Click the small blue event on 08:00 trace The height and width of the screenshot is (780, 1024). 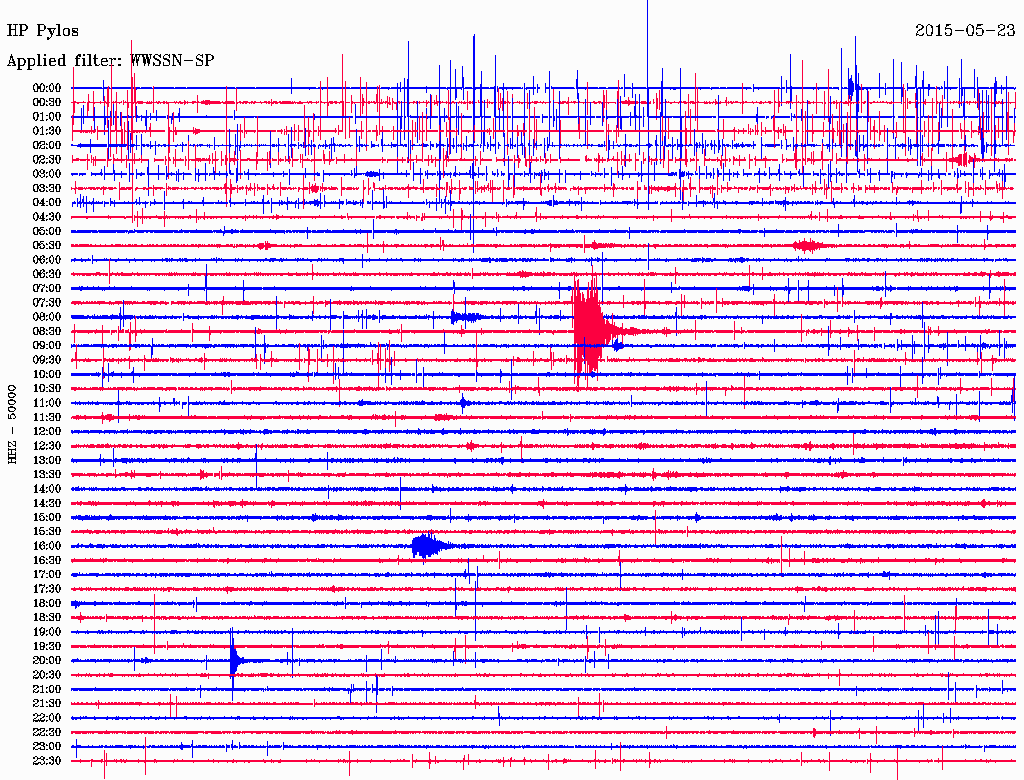(465, 317)
